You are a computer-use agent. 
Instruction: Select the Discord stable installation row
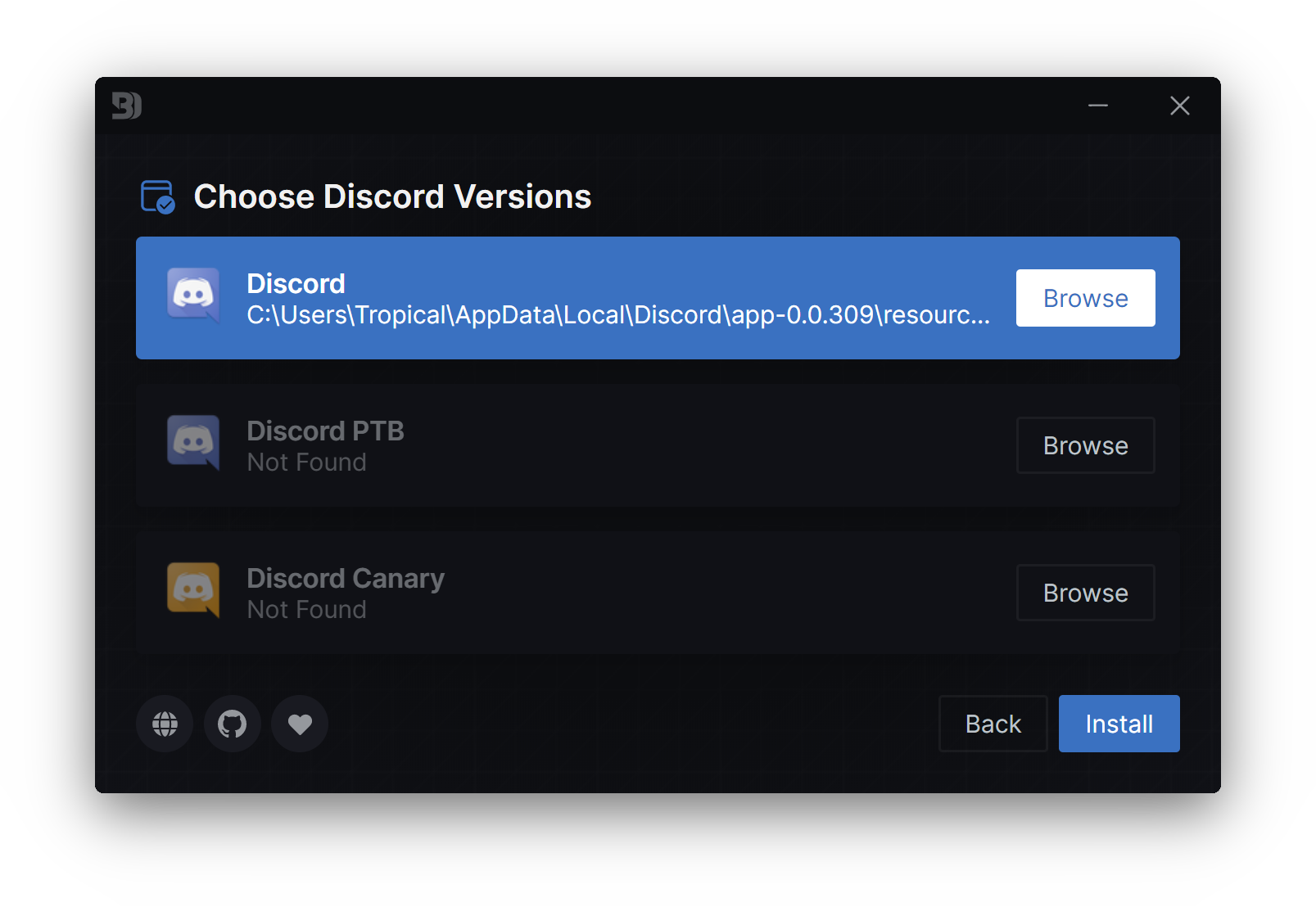click(x=573, y=297)
